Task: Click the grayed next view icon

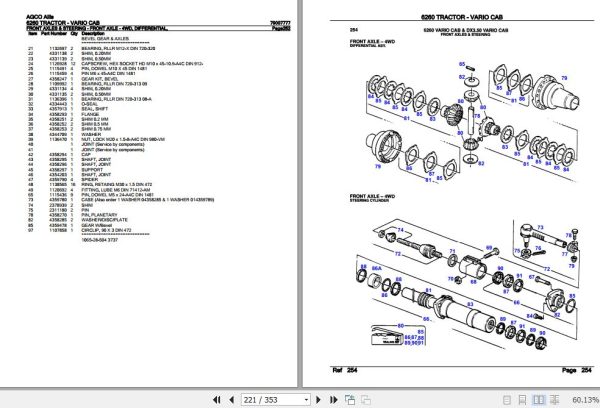Action: (x=366, y=400)
